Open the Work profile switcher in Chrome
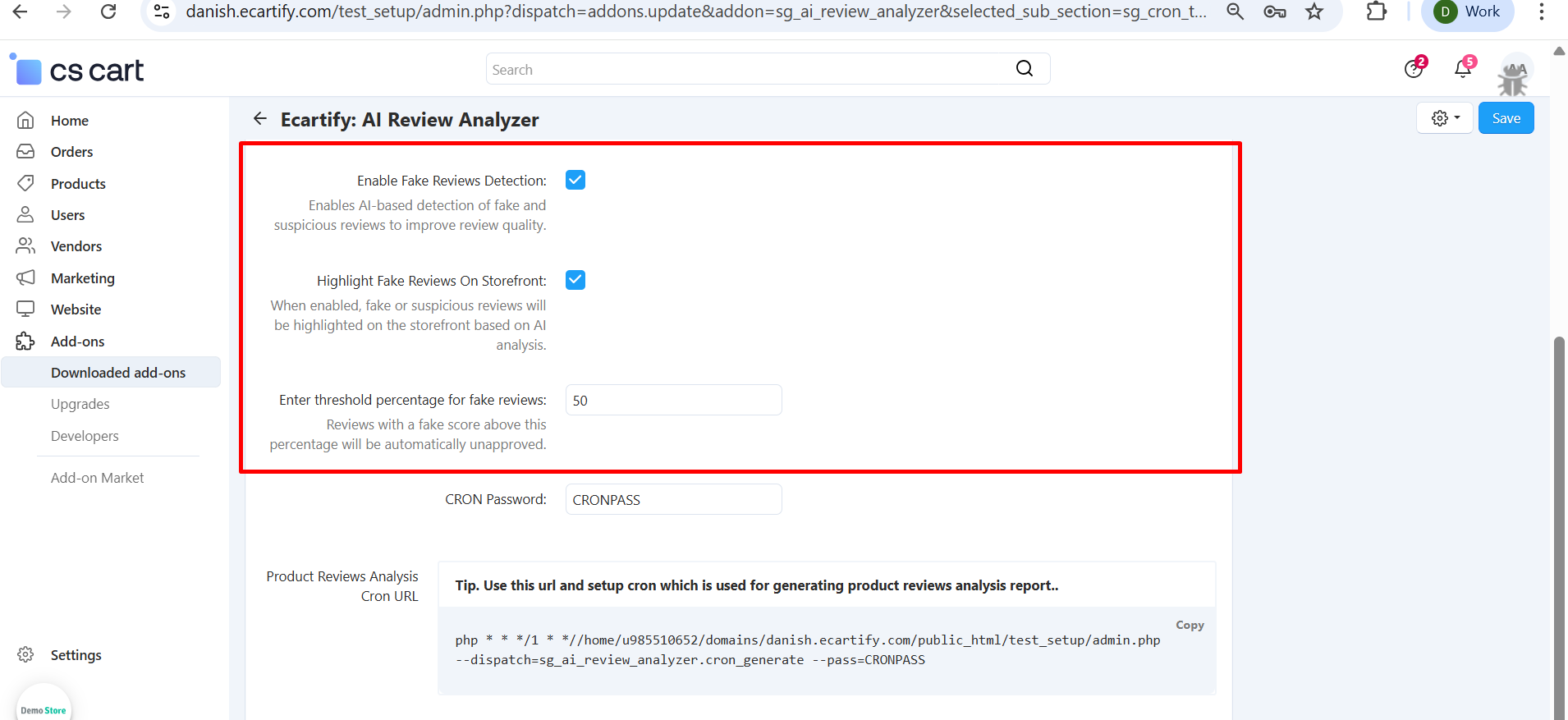This screenshot has height=720, width=1568. [1468, 11]
